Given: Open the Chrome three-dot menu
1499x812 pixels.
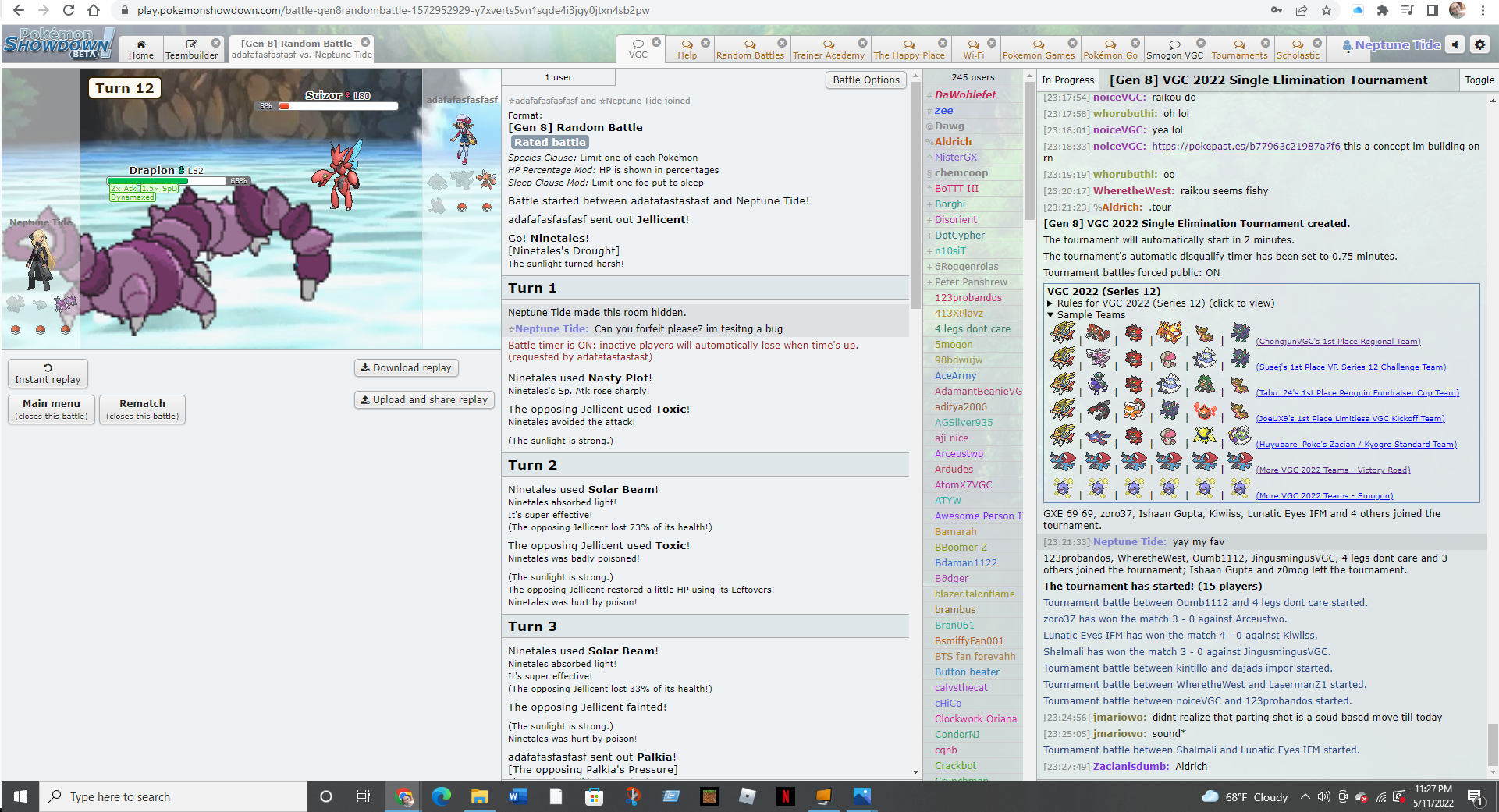Looking at the screenshot, I should tap(1483, 10).
